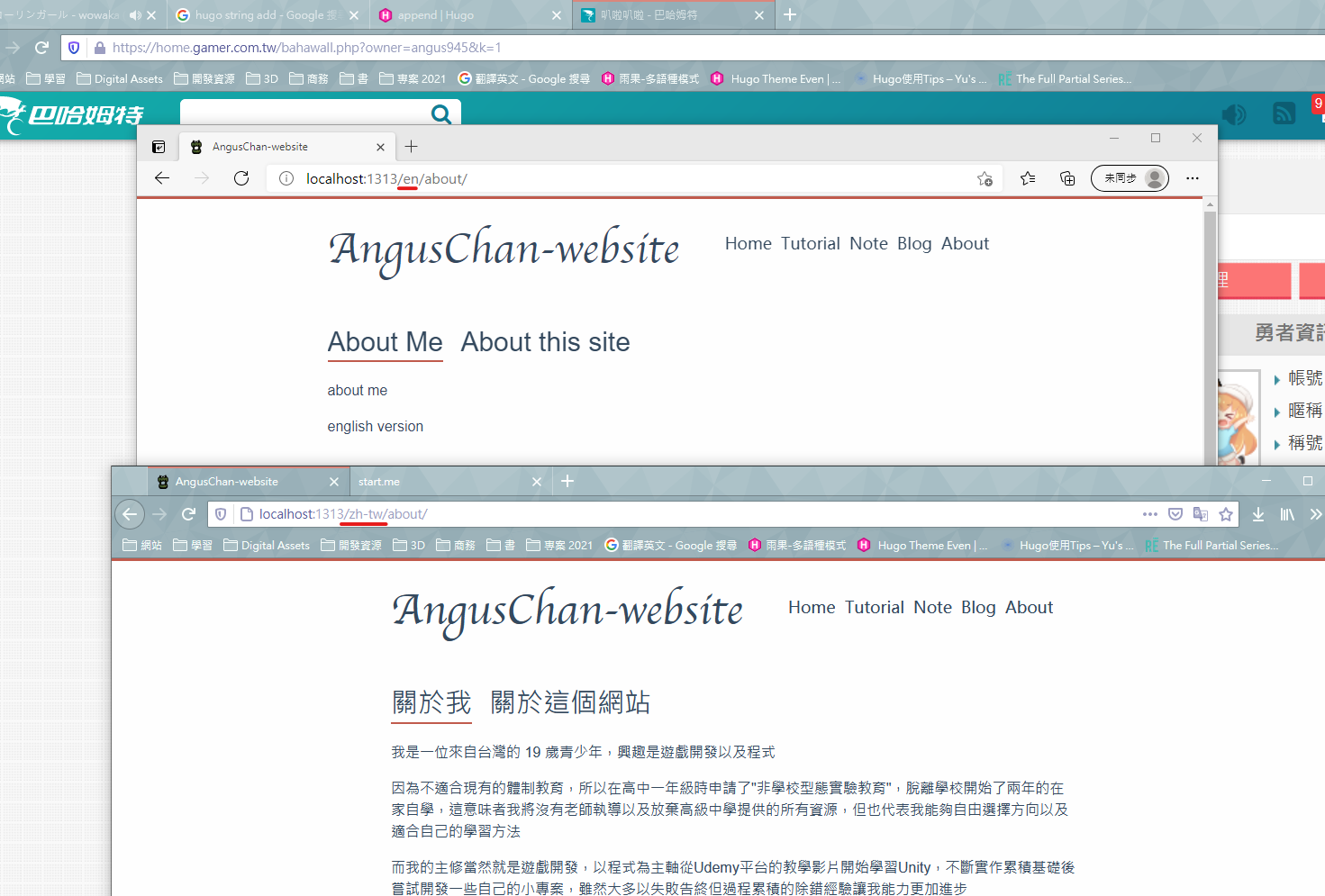The height and width of the screenshot is (896, 1325).
Task: Go back in front Firefox window
Action: coord(130,514)
